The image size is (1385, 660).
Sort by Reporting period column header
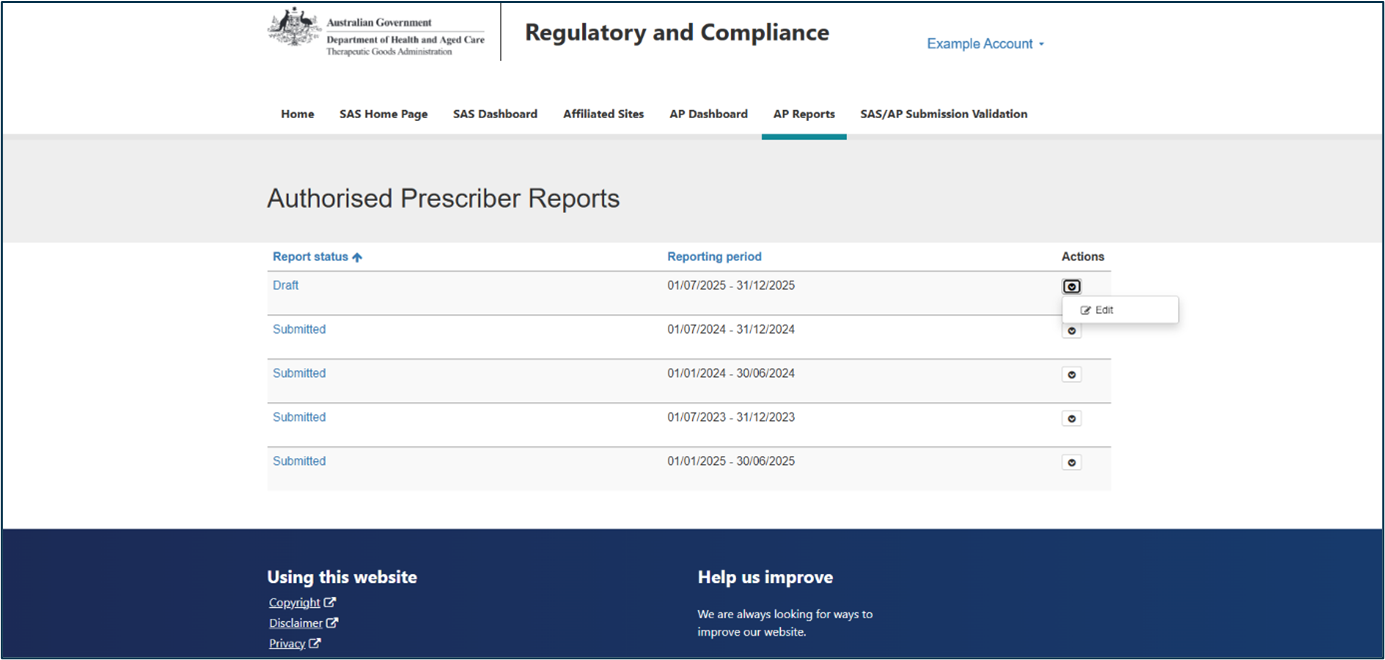click(x=714, y=257)
